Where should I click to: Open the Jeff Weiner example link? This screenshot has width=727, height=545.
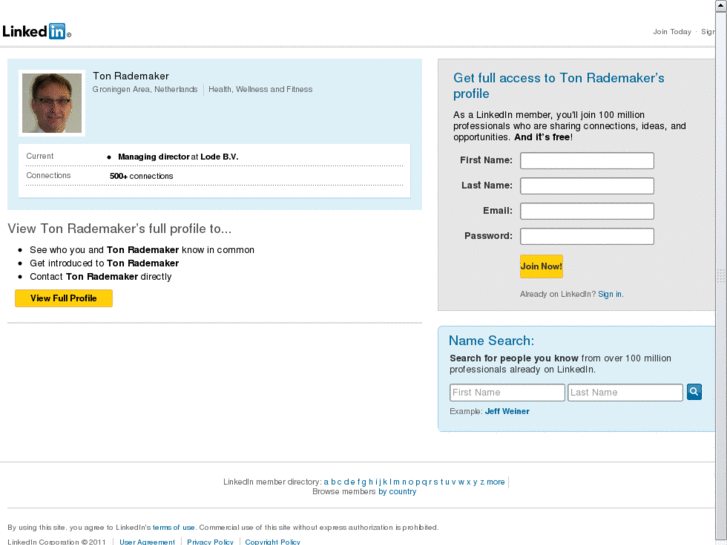[x=507, y=411]
